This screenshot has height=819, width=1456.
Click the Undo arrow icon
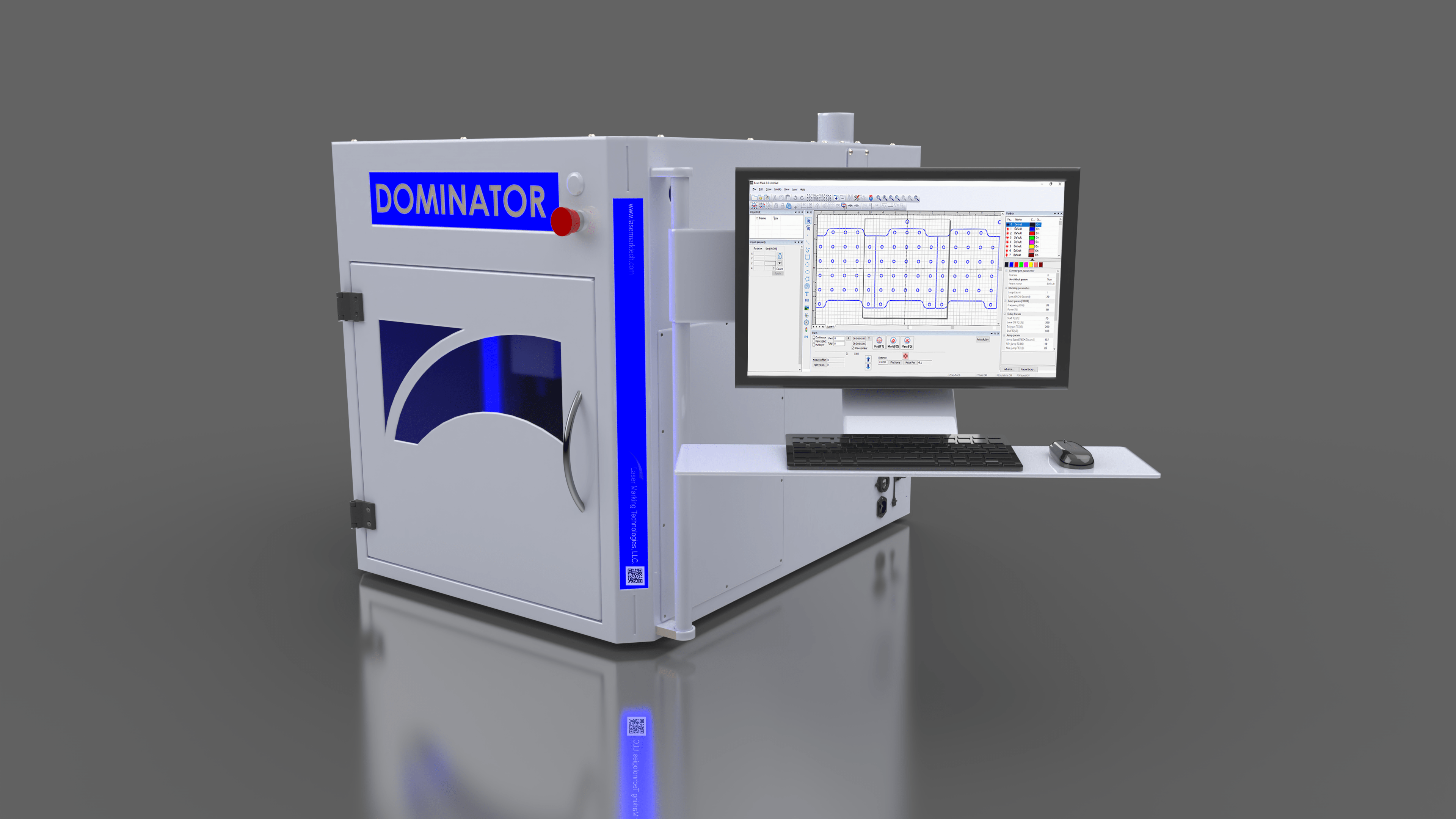pos(795,198)
